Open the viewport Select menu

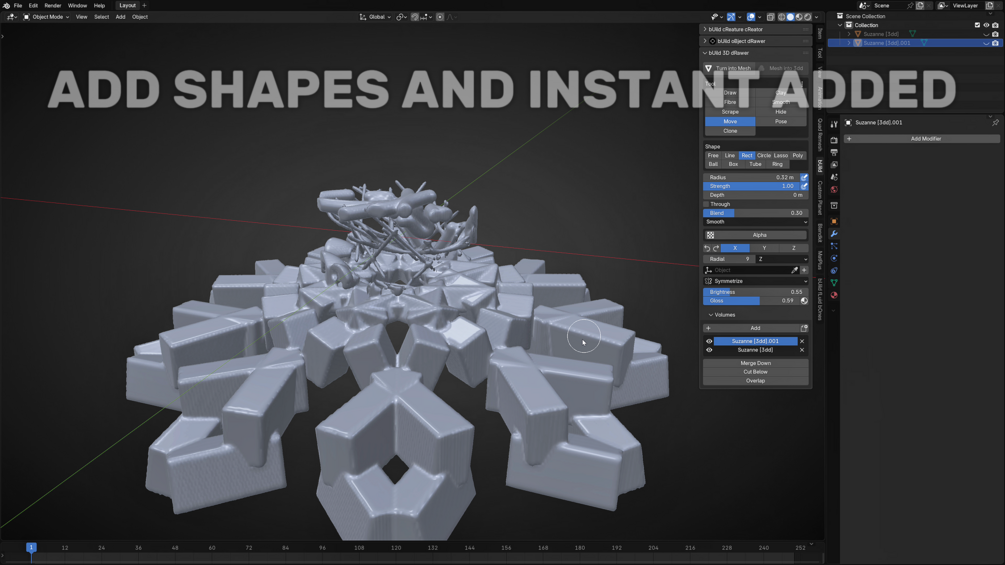pos(101,17)
